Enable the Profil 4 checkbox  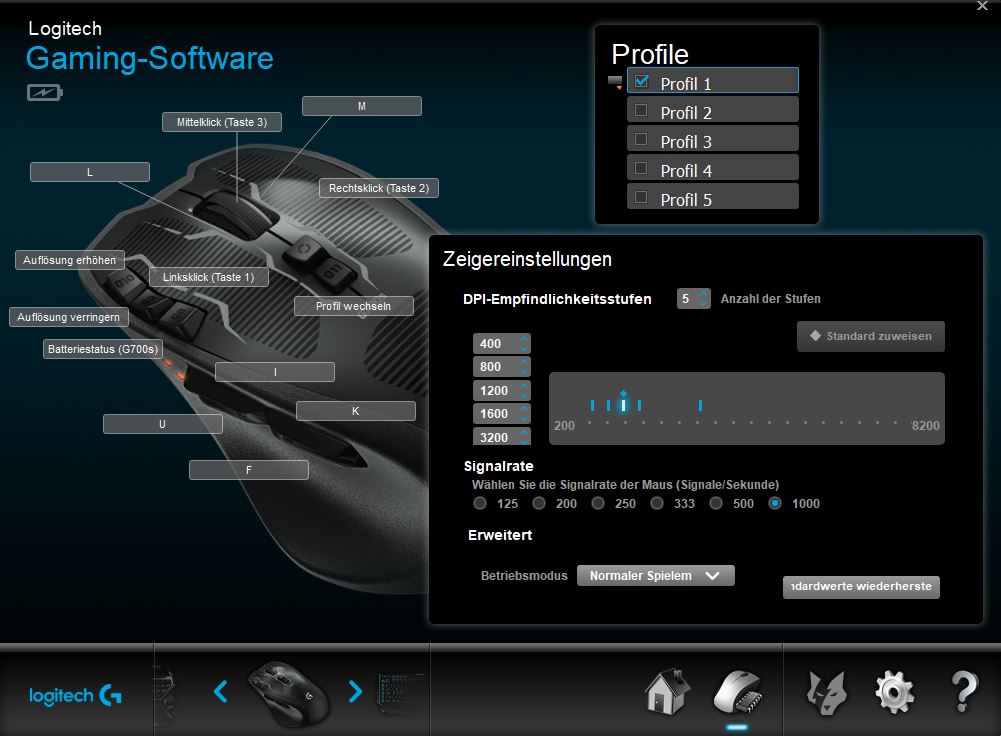641,169
